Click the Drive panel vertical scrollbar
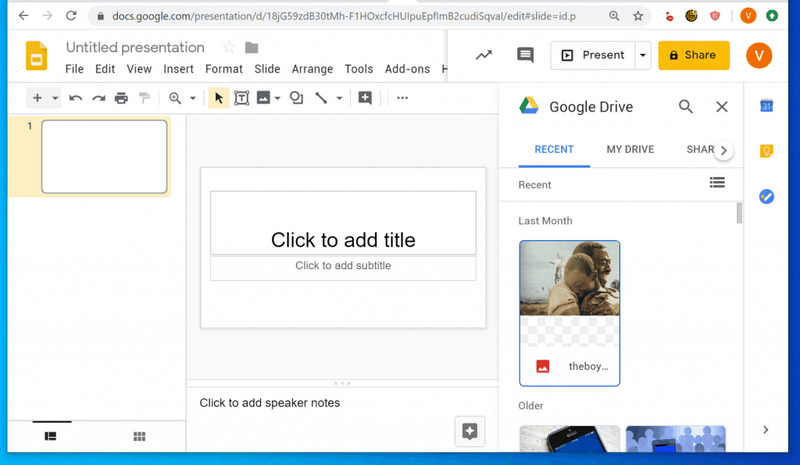The width and height of the screenshot is (800, 465). (x=739, y=213)
